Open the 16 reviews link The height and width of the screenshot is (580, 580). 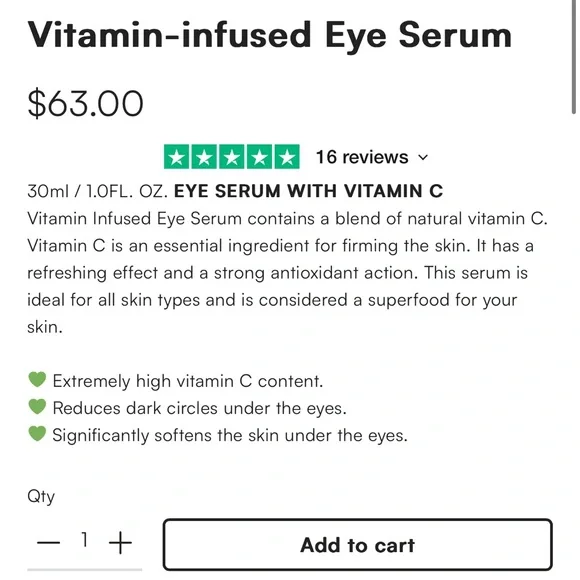coord(362,157)
